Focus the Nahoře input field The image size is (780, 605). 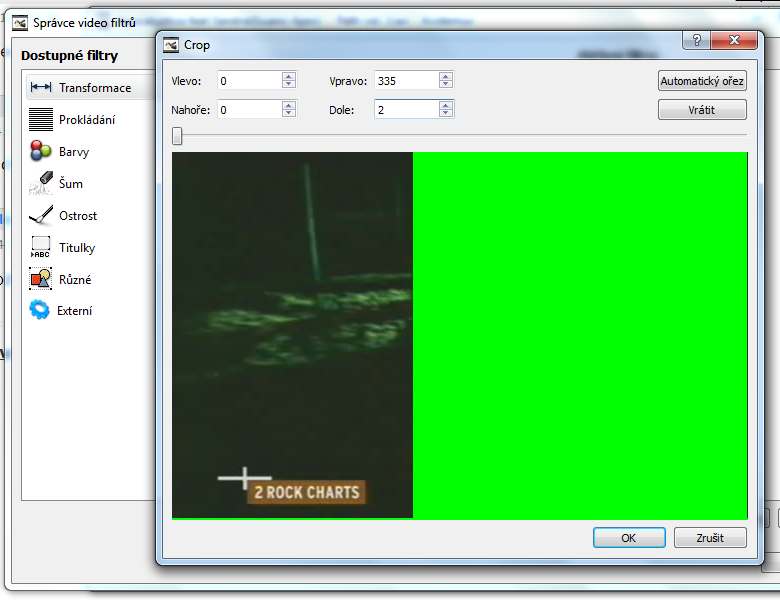pos(249,109)
